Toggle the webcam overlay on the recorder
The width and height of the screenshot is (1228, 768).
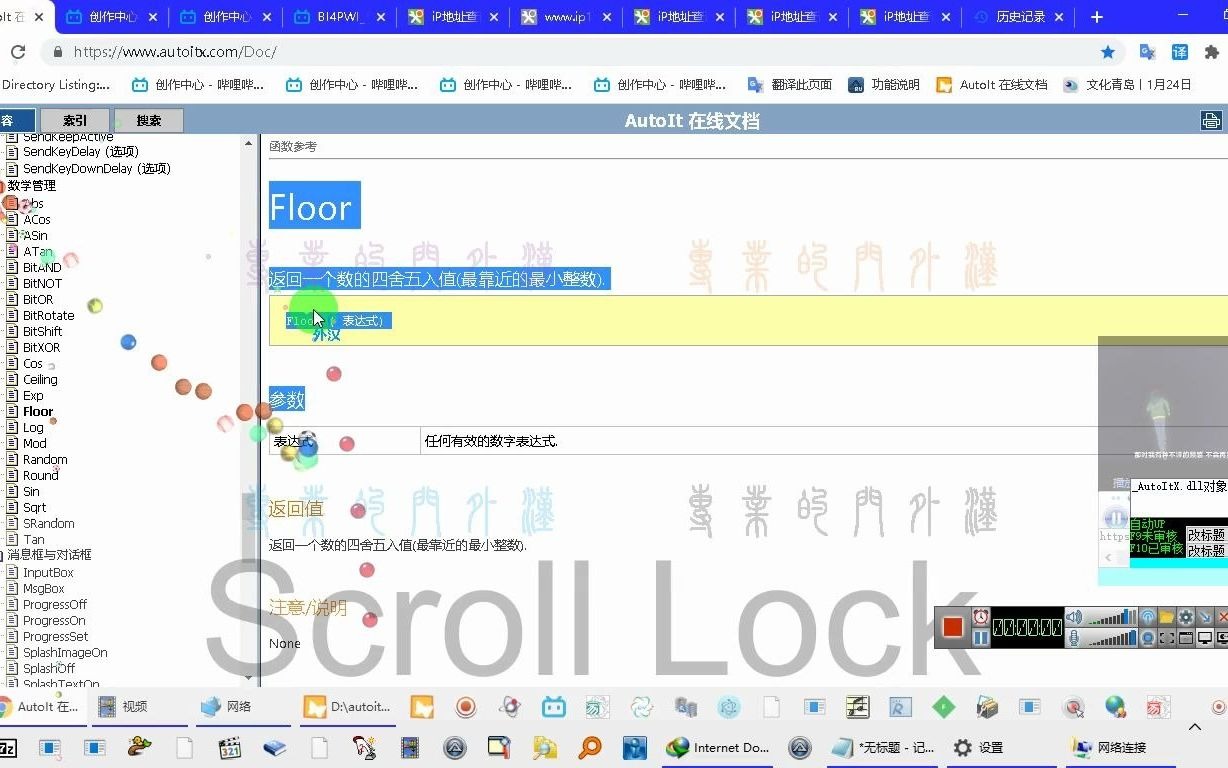tap(1149, 637)
